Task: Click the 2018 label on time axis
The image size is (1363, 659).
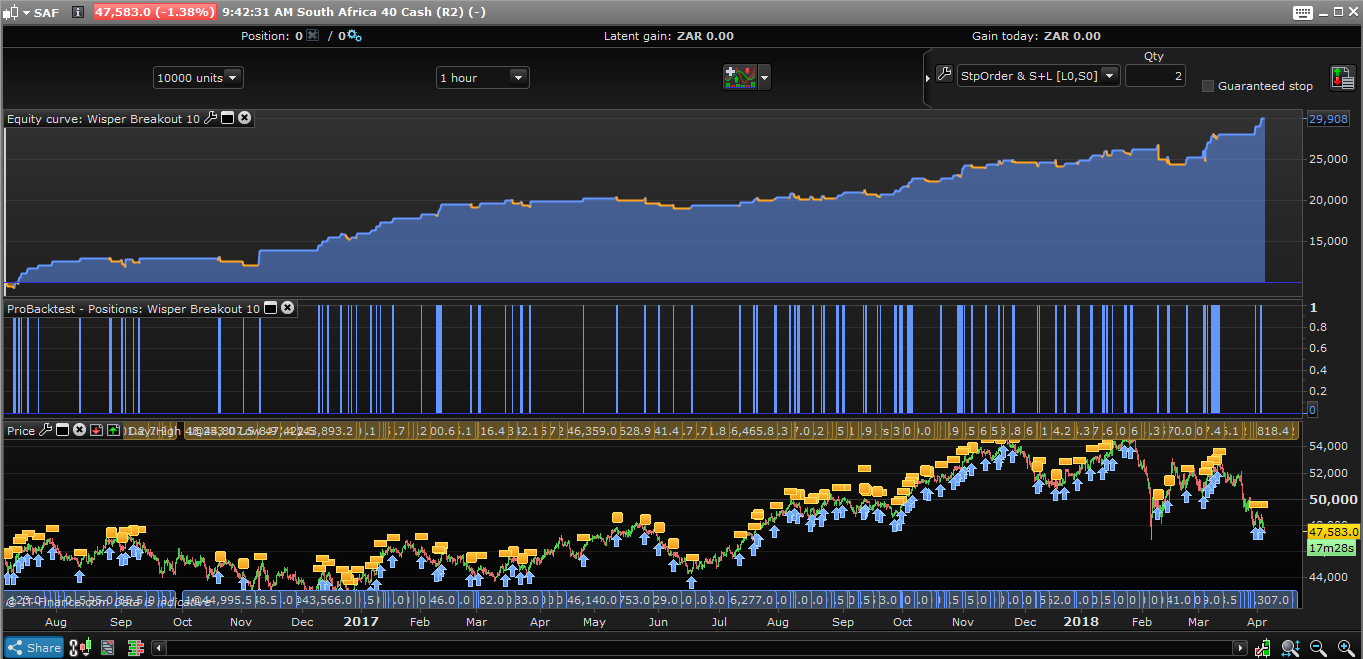Action: 1080,621
